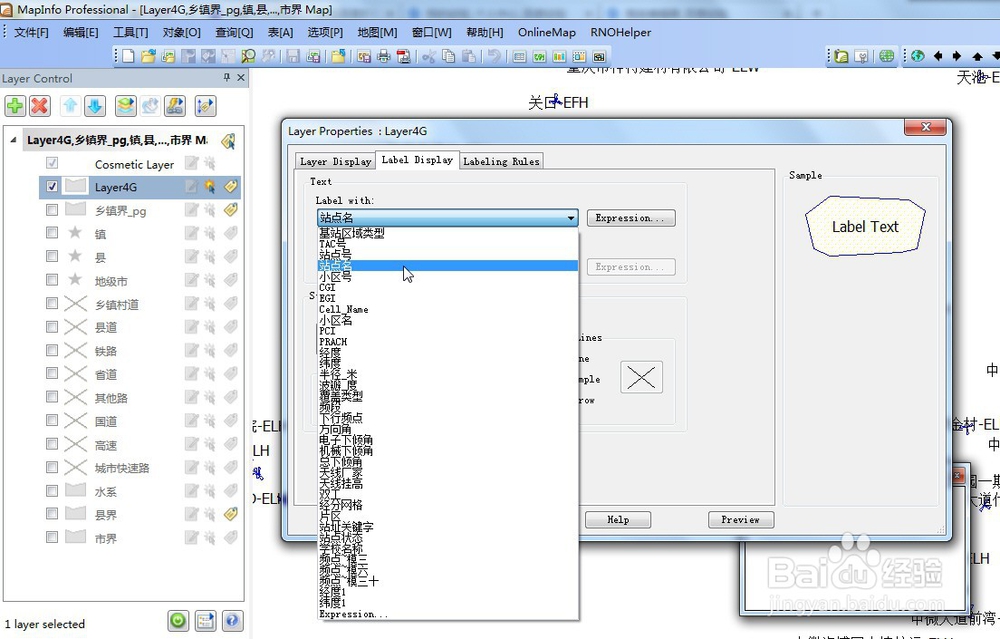Select 机械下倾角 in the dropdown list
The image size is (1000, 639).
pyautogui.click(x=448, y=450)
